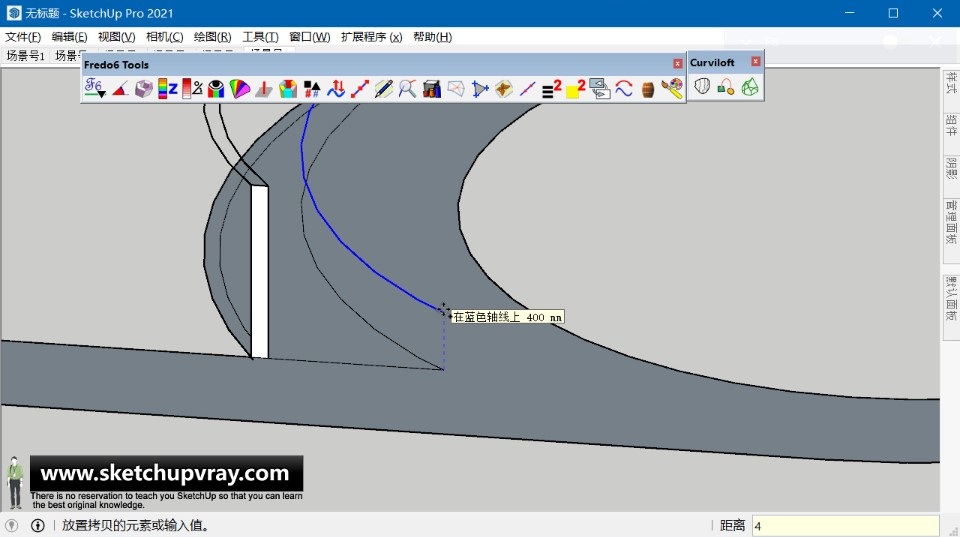Select the purple cube tool icon

[144, 89]
